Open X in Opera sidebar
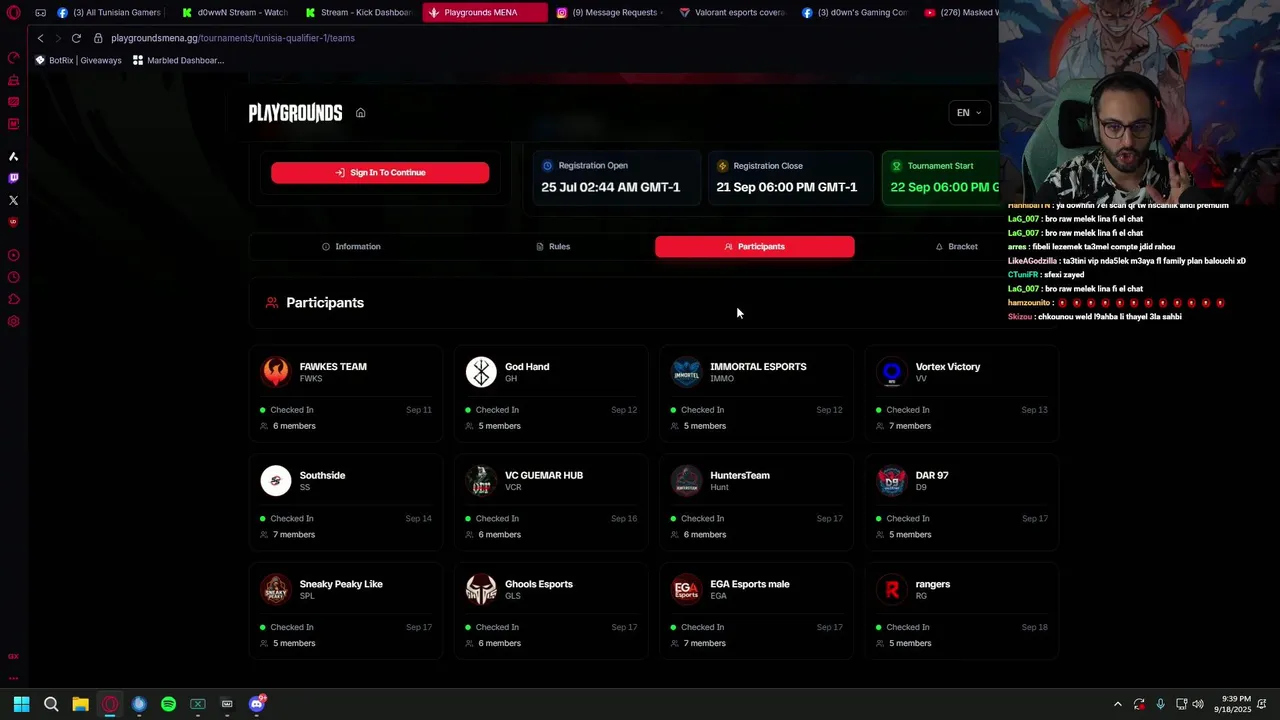Image resolution: width=1280 pixels, height=720 pixels. [x=13, y=201]
